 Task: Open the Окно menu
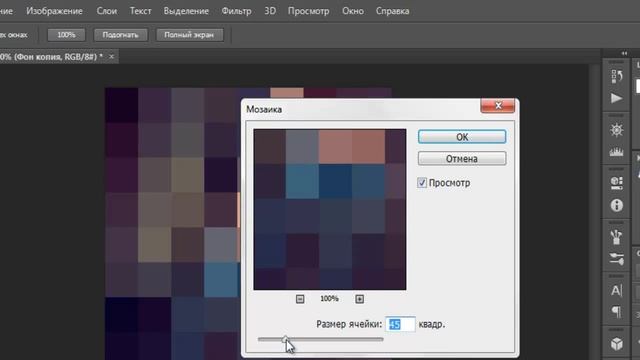[x=353, y=11]
